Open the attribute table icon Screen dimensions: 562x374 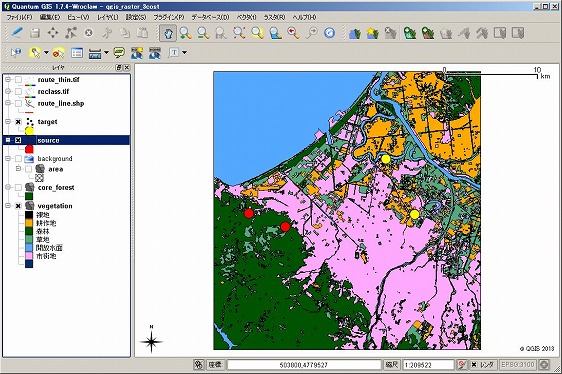tap(77, 53)
